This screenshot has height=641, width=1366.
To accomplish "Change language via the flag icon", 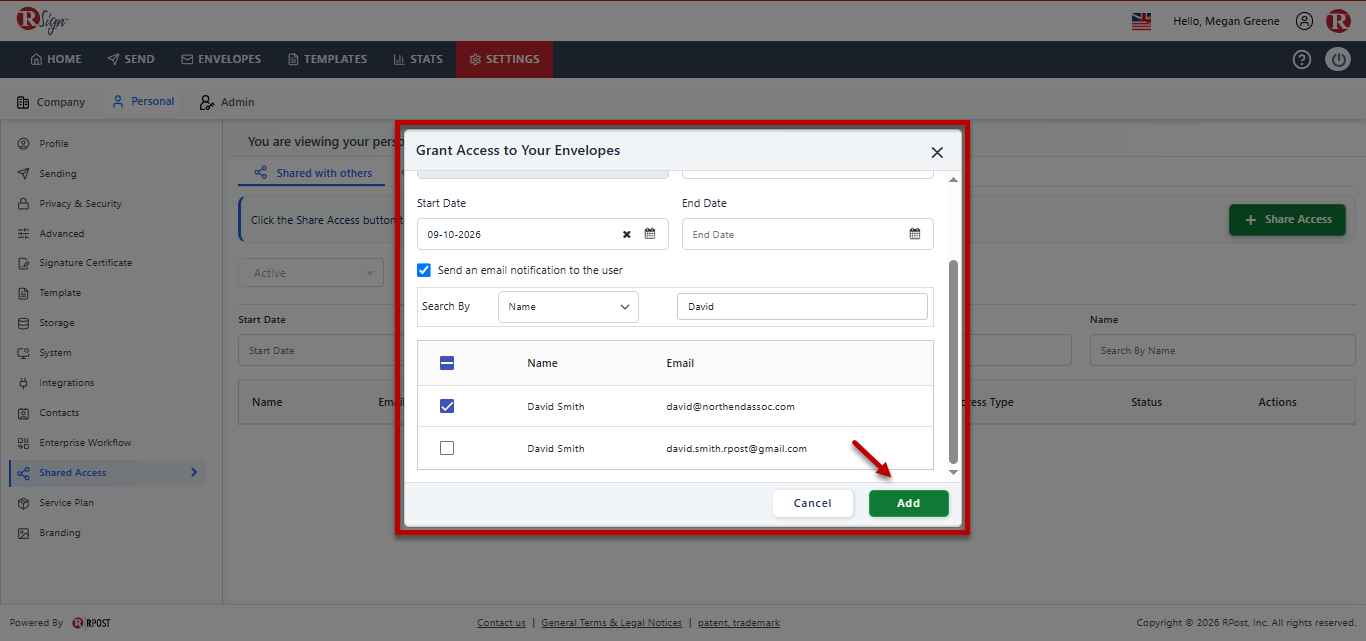I will point(1141,21).
